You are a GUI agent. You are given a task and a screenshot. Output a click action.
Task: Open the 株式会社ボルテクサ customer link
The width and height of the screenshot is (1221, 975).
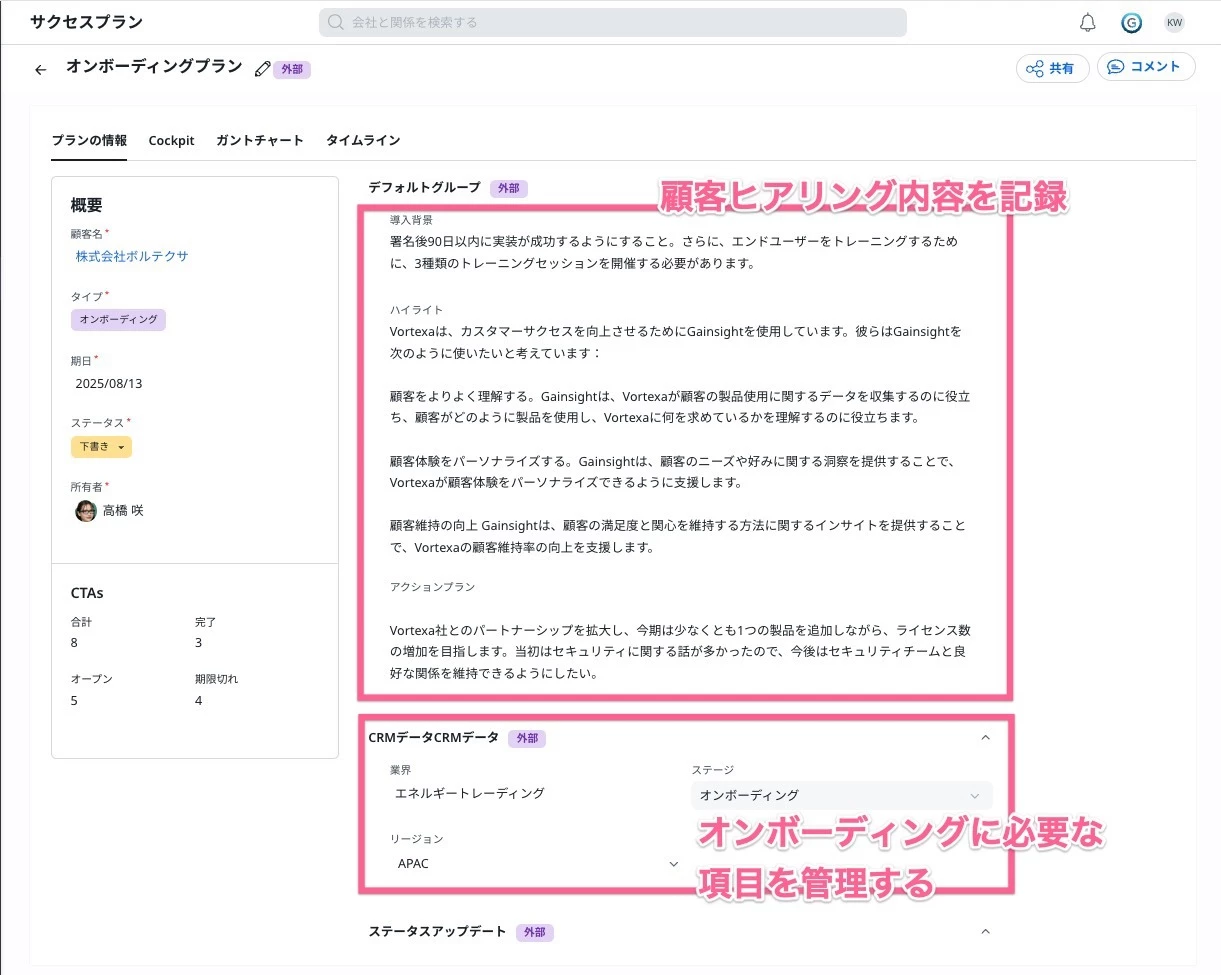pos(132,256)
